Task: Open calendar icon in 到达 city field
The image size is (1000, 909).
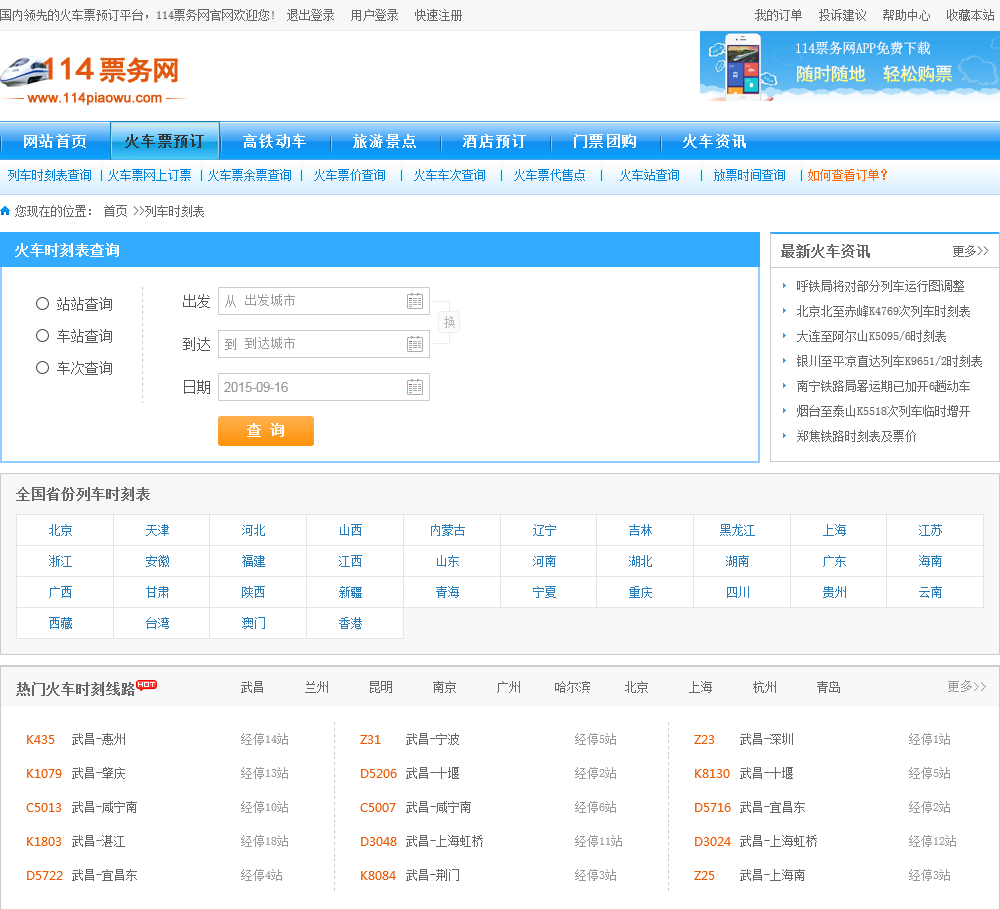Action: coord(415,344)
